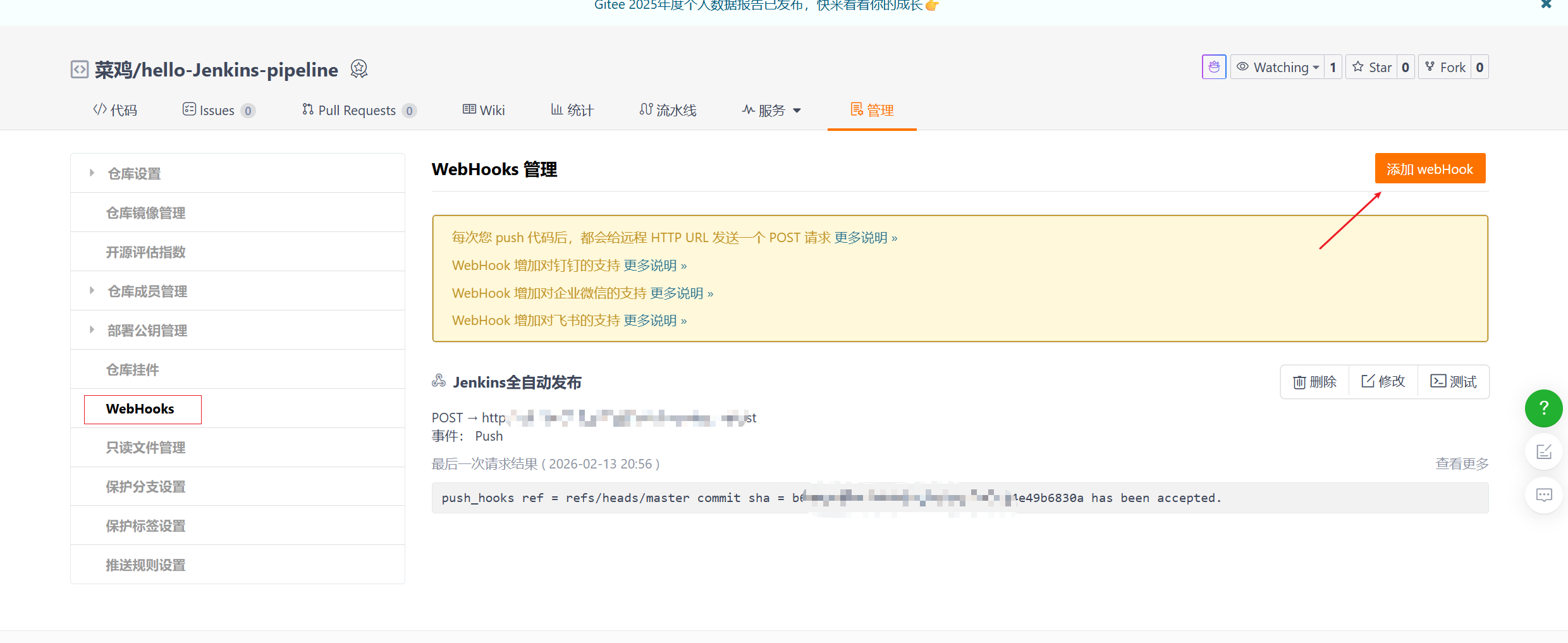Open 只读文件管理 in the sidebar

tap(238, 447)
